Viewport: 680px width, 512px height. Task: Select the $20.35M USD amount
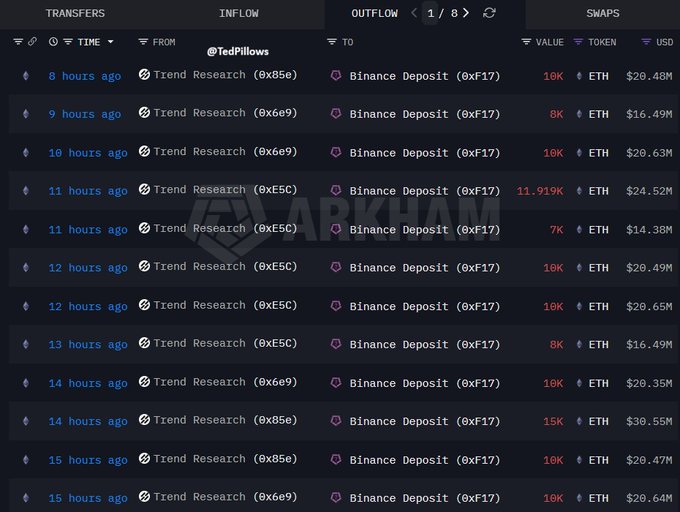click(649, 383)
